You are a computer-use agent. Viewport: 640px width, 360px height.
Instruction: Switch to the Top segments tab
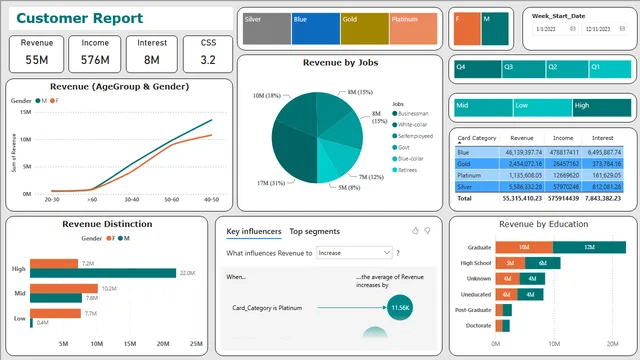pyautogui.click(x=314, y=231)
